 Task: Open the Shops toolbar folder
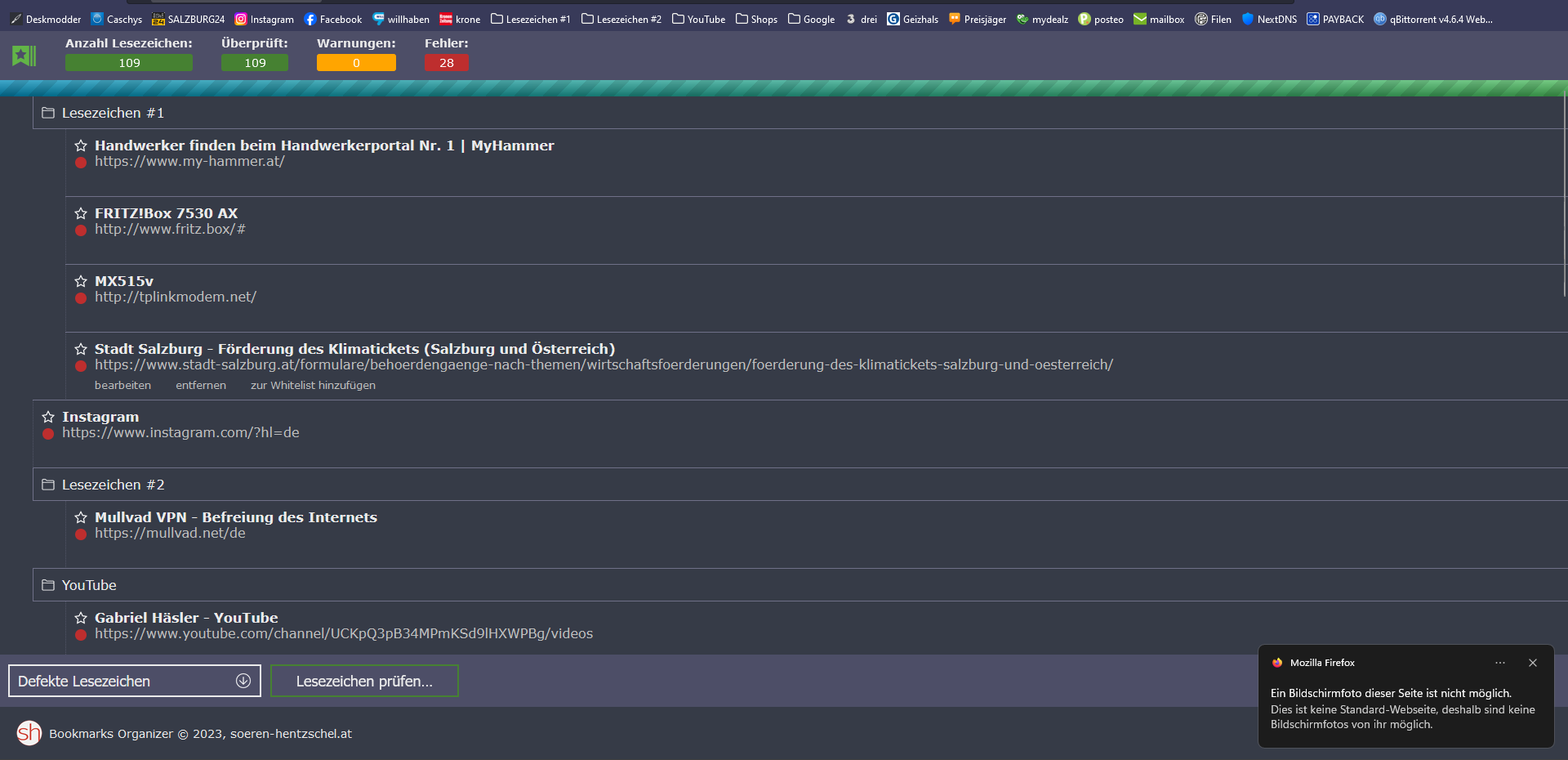(756, 19)
